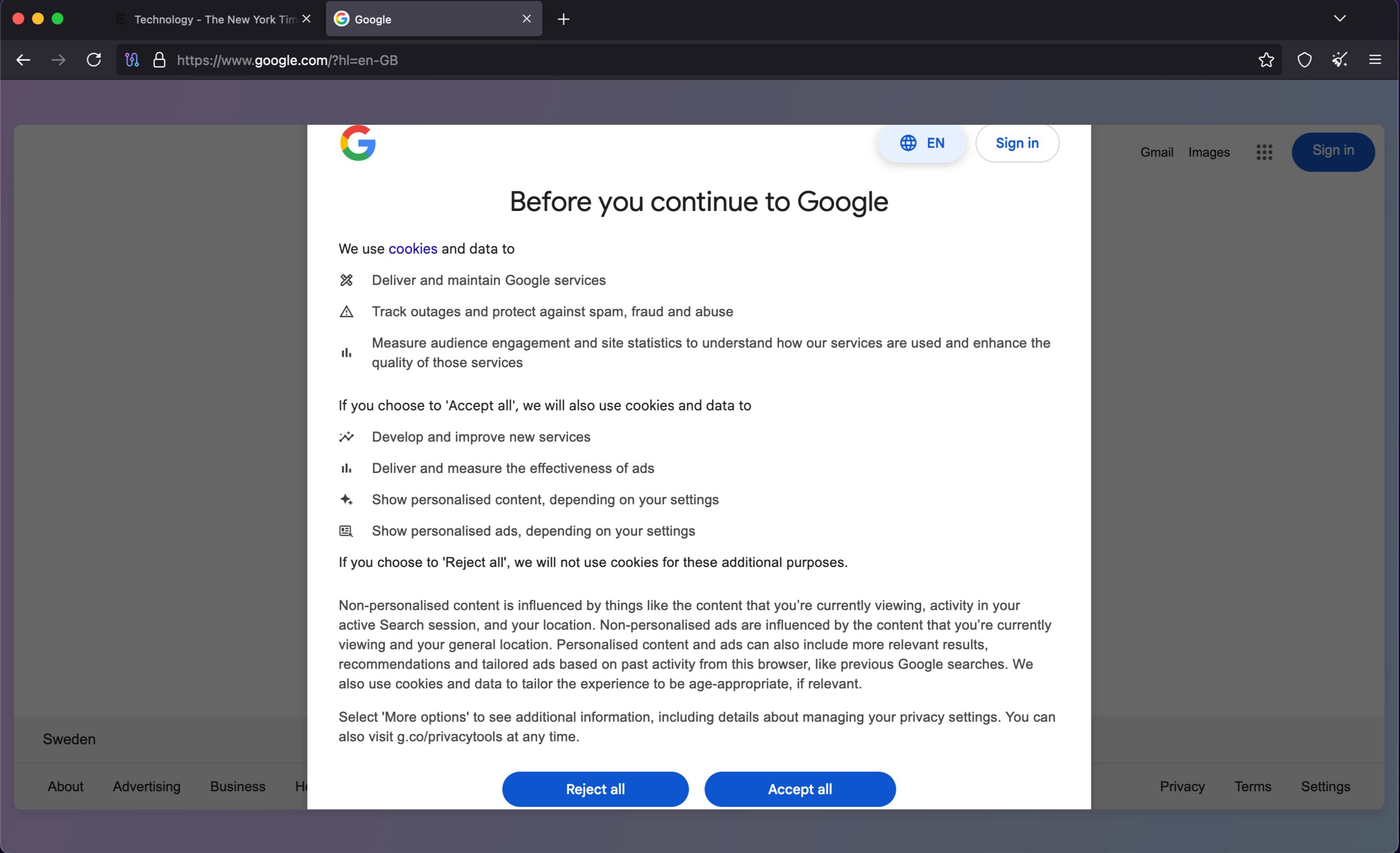Image resolution: width=1400 pixels, height=853 pixels.
Task: Open the Google apps grid icon
Action: (x=1264, y=152)
